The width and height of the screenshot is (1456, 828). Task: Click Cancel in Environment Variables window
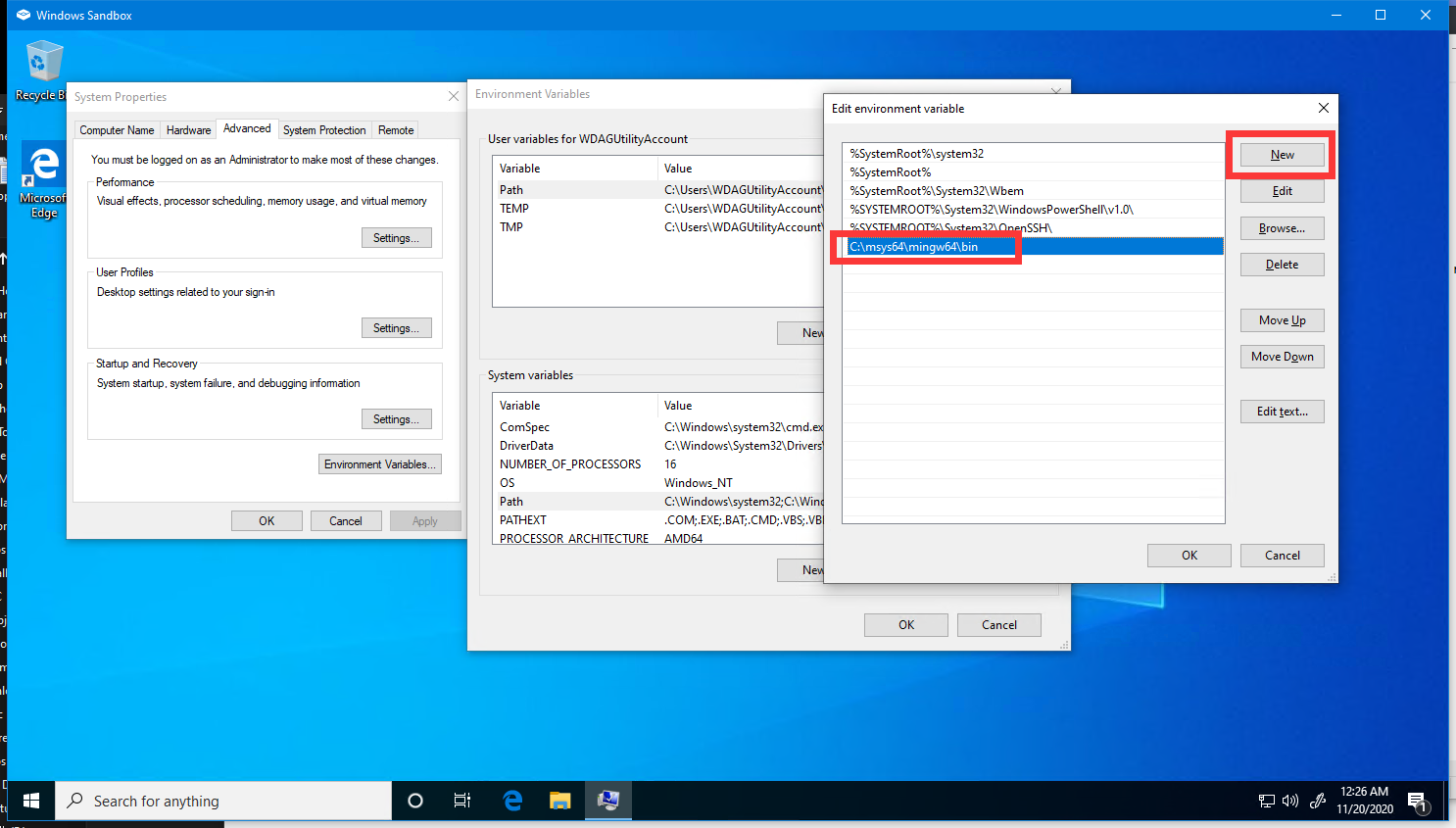pyautogui.click(x=999, y=625)
